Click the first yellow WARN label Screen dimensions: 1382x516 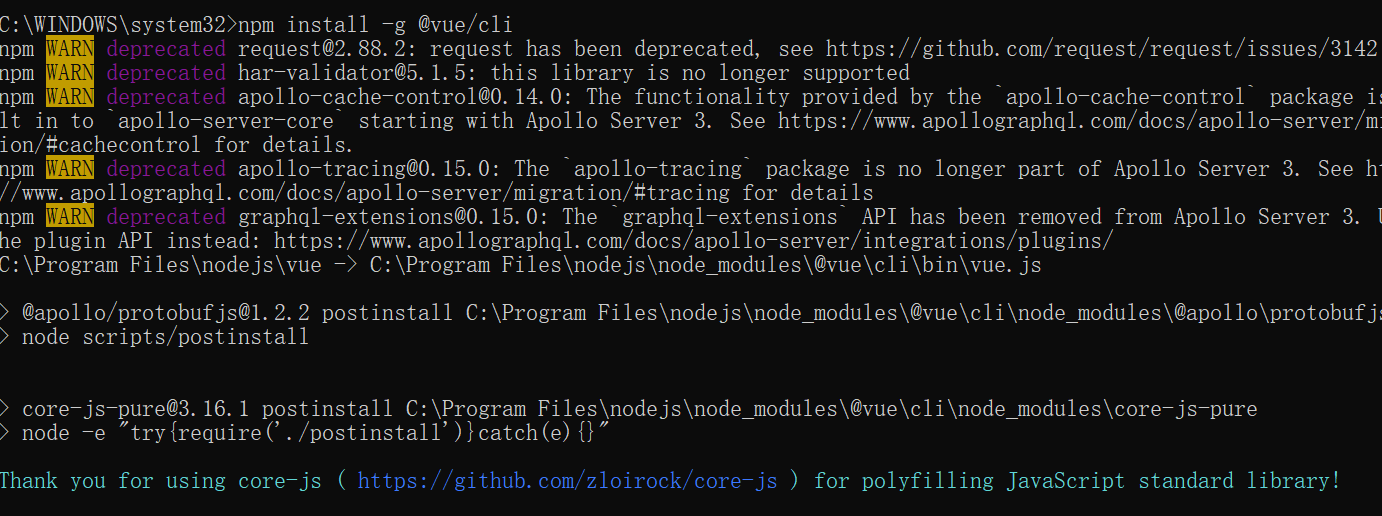point(70,49)
